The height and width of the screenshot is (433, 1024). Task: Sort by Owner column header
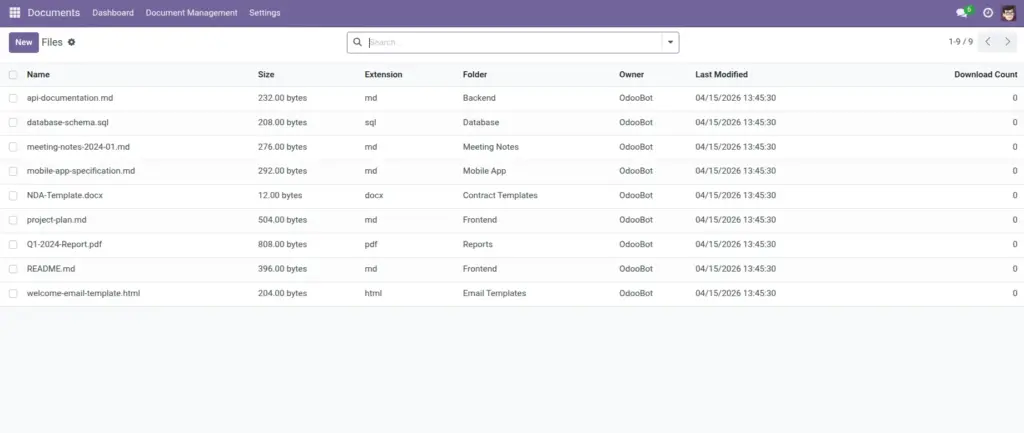point(632,74)
